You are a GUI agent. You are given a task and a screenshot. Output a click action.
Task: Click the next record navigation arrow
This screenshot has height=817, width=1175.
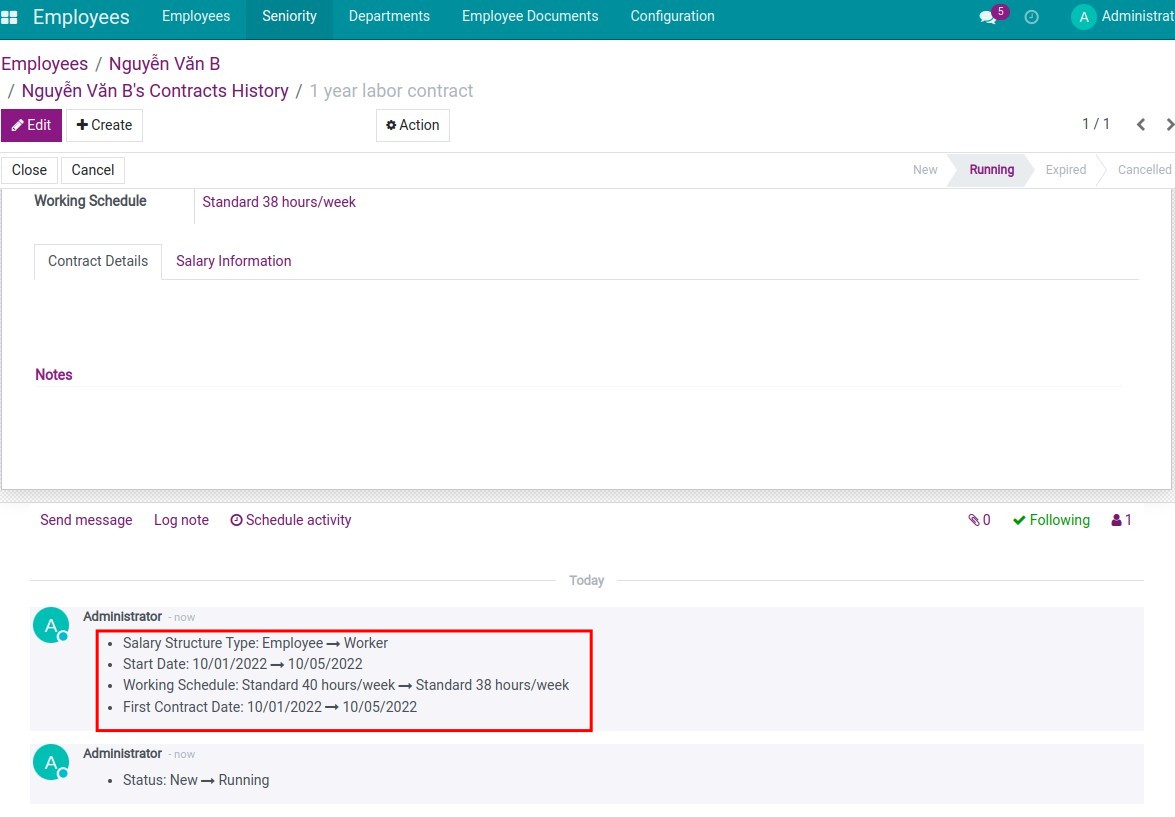click(x=1168, y=125)
